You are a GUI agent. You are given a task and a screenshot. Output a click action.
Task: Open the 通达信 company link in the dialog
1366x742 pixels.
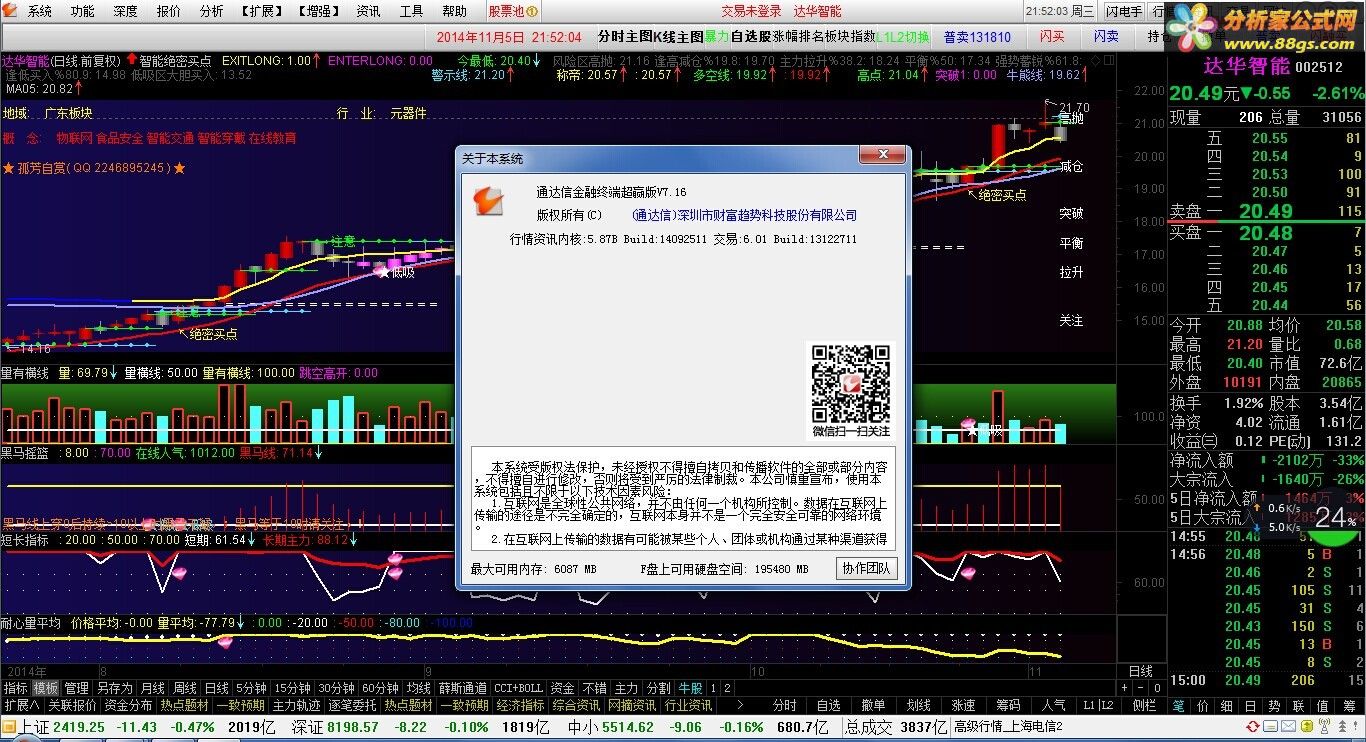click(x=745, y=214)
